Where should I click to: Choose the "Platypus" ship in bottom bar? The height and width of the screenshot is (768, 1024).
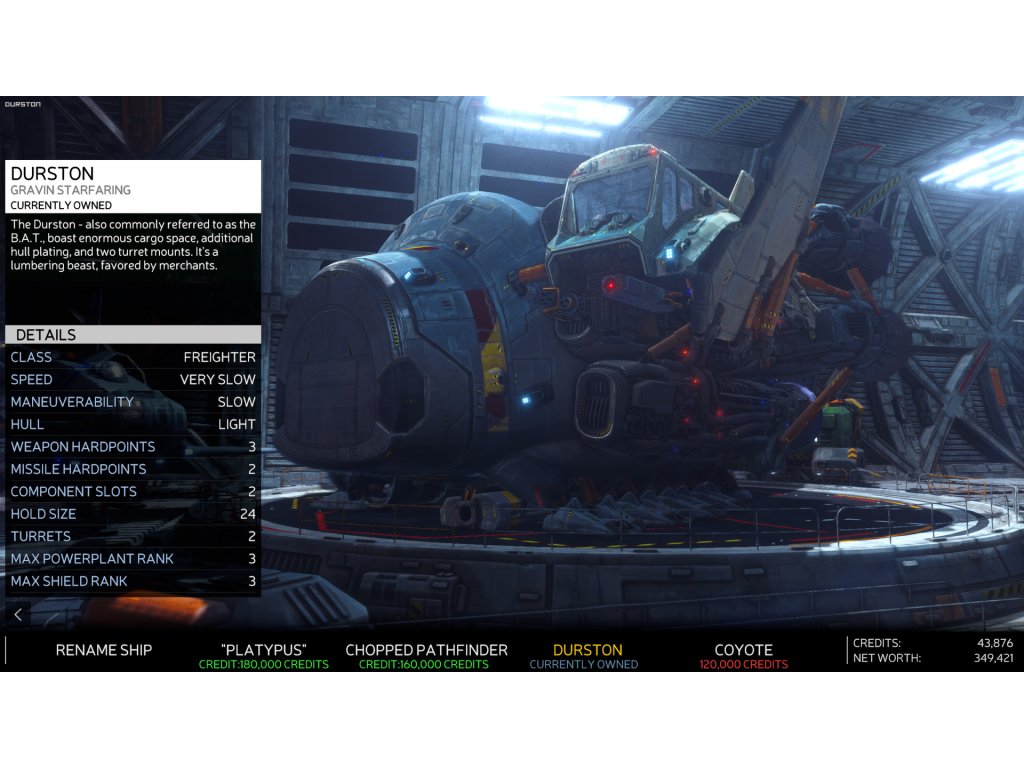pyautogui.click(x=263, y=655)
